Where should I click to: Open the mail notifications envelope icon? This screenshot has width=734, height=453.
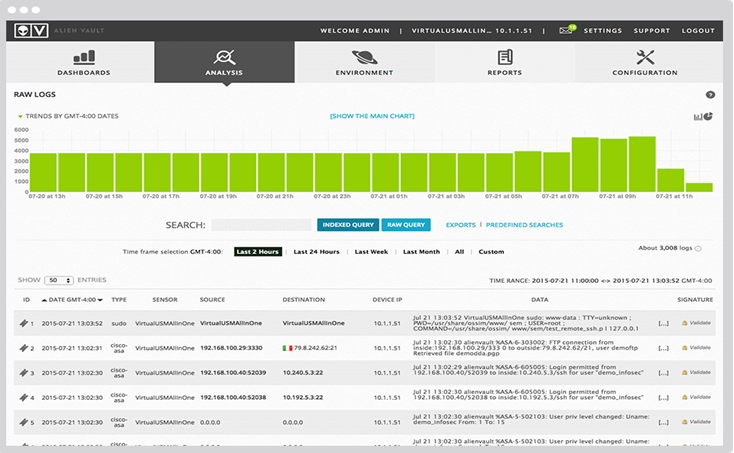tap(565, 30)
